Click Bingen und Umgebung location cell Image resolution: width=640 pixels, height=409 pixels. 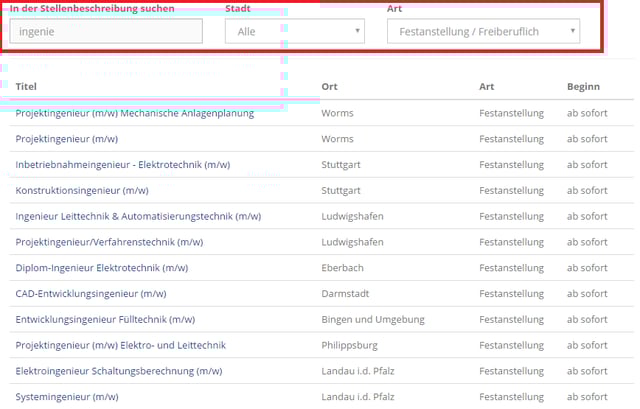373,319
